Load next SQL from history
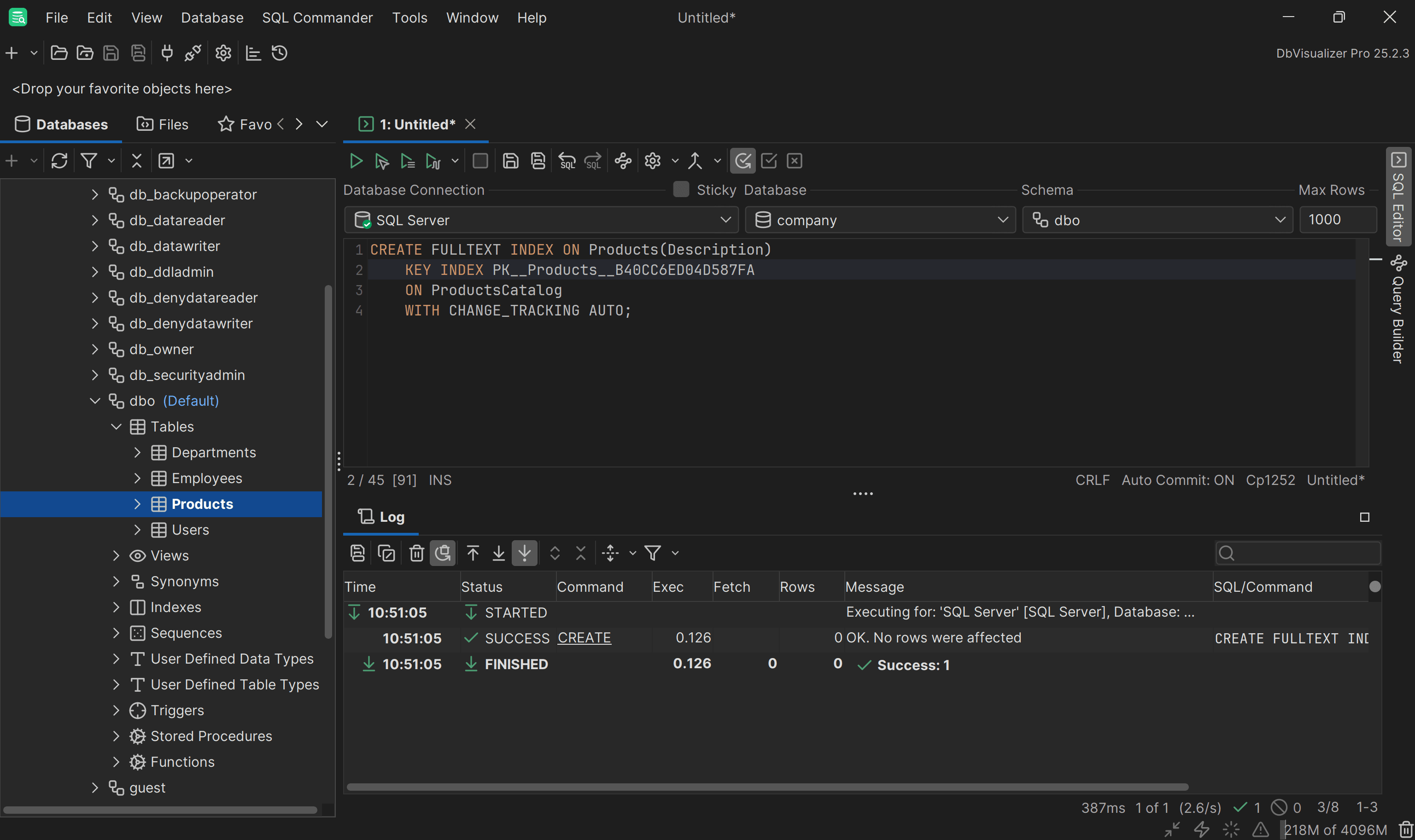Image resolution: width=1415 pixels, height=840 pixels. [593, 161]
